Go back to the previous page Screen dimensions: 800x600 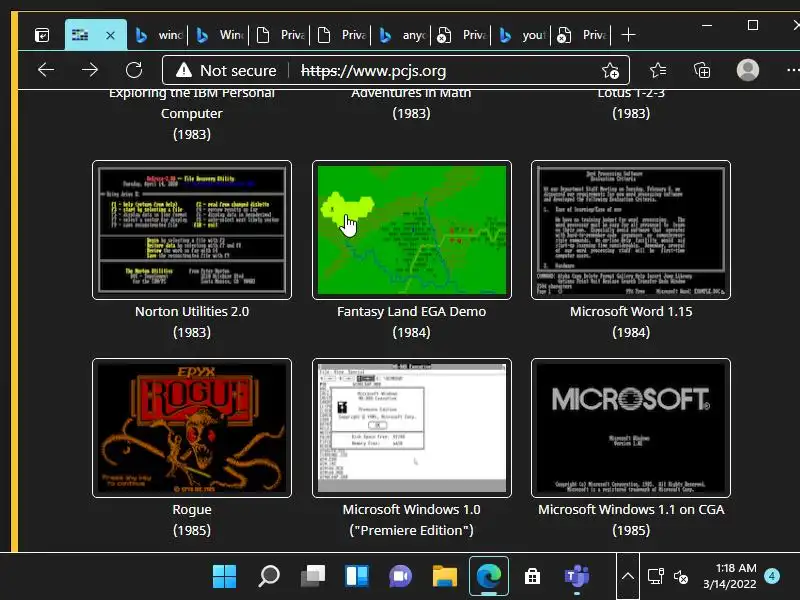click(x=46, y=70)
